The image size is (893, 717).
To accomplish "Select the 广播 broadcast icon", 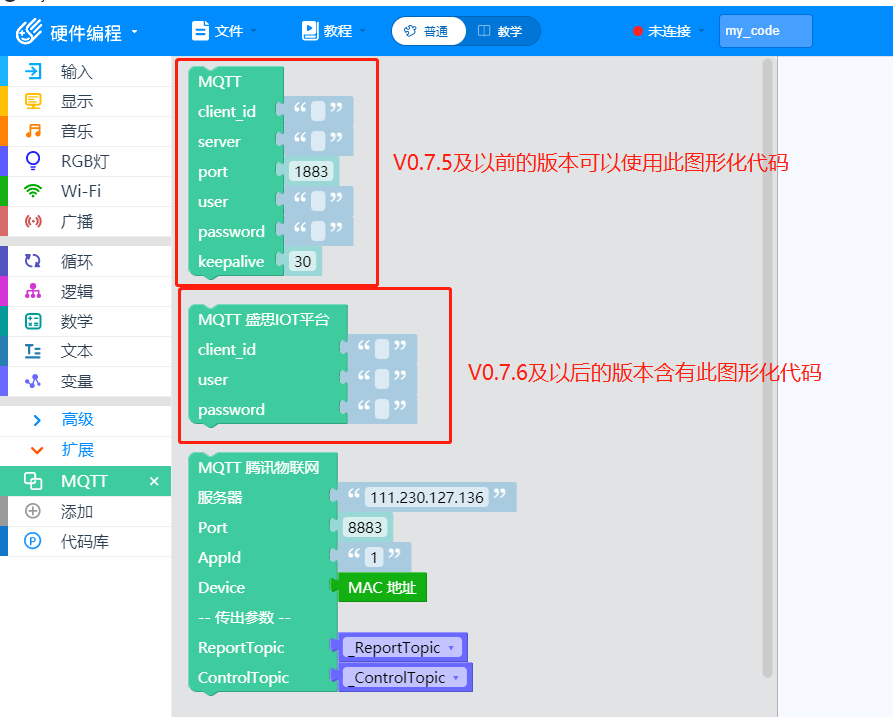I will coord(33,221).
